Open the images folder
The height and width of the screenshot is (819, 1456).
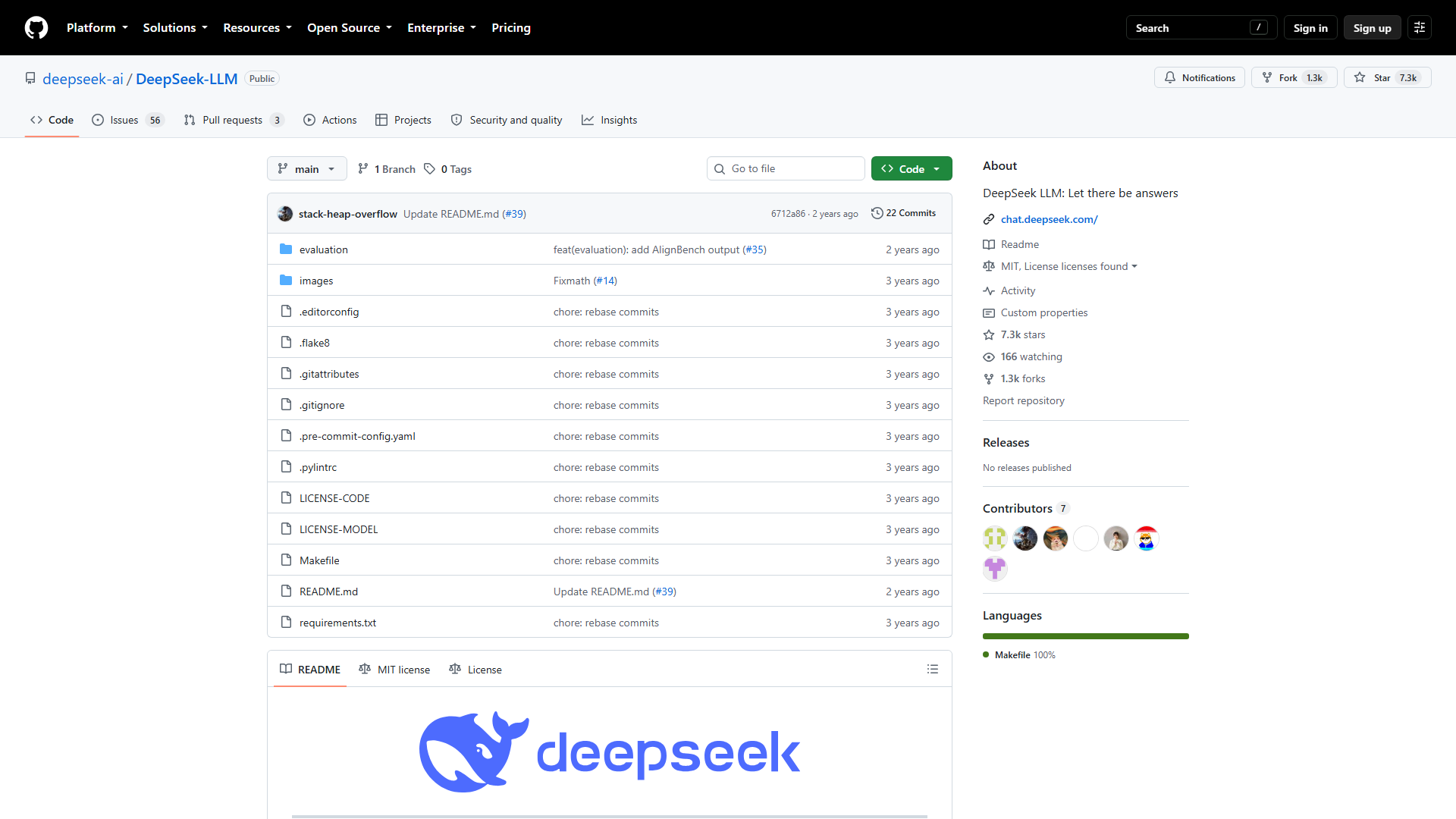(315, 281)
